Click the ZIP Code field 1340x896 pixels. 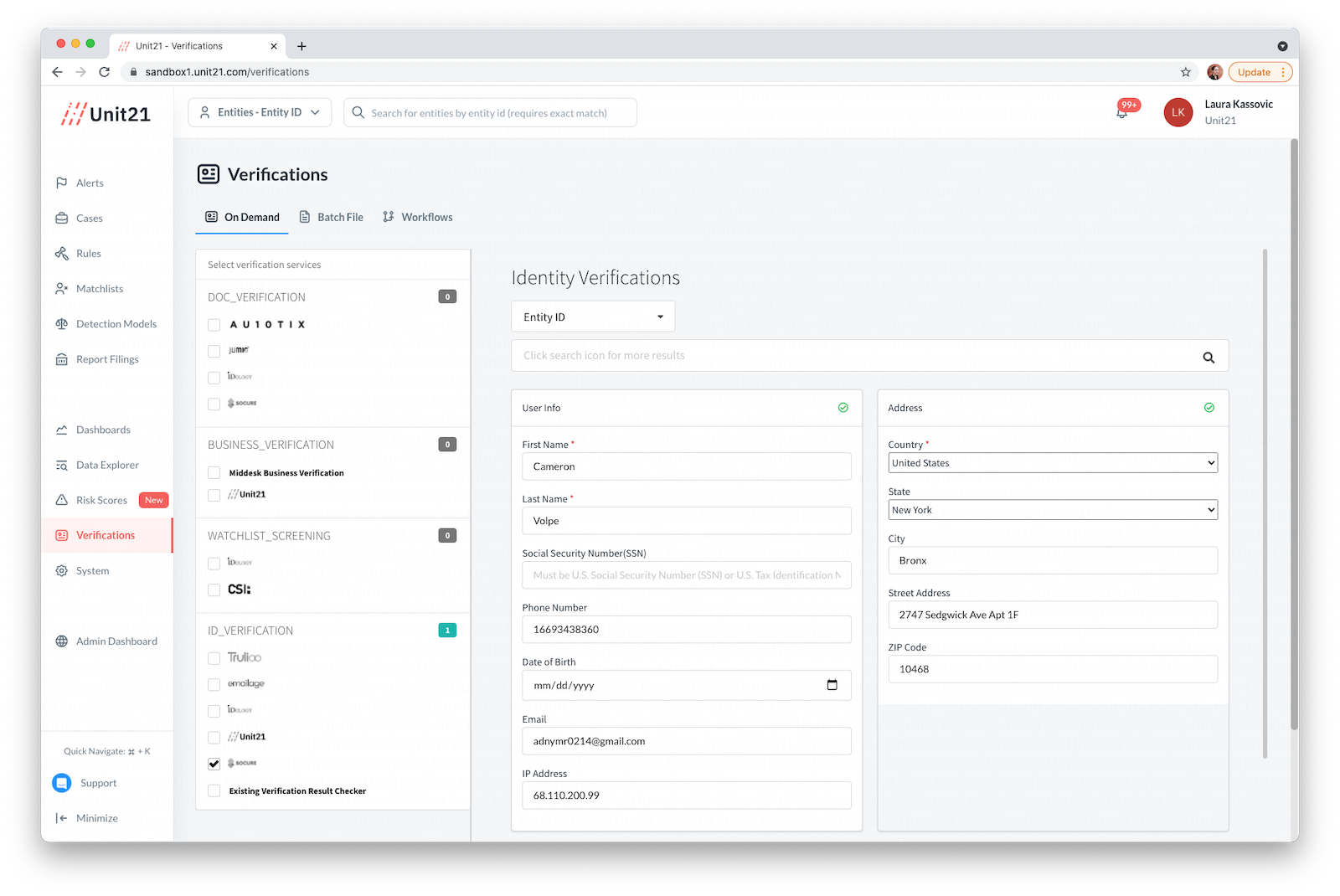pyautogui.click(x=1053, y=669)
